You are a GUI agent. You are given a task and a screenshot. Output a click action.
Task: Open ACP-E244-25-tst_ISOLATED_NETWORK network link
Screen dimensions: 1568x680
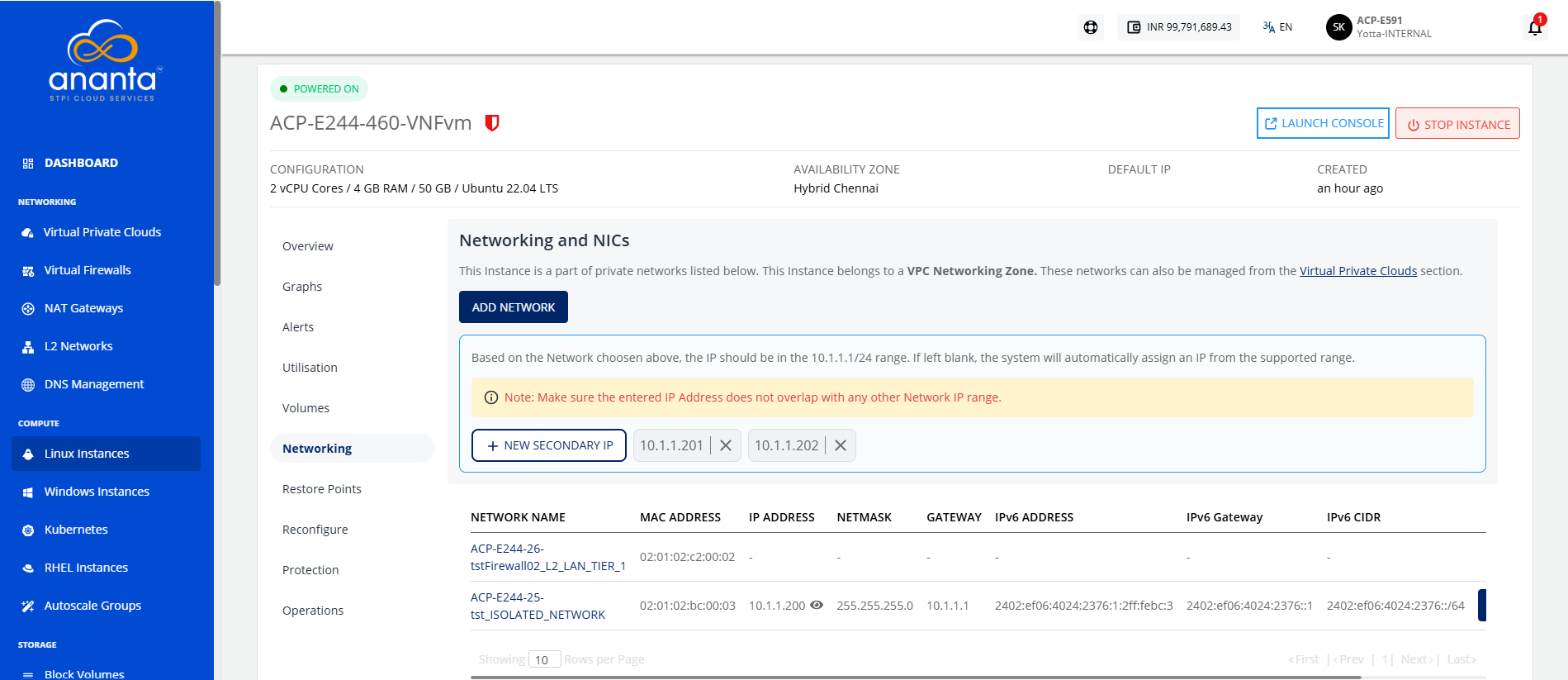(x=538, y=606)
